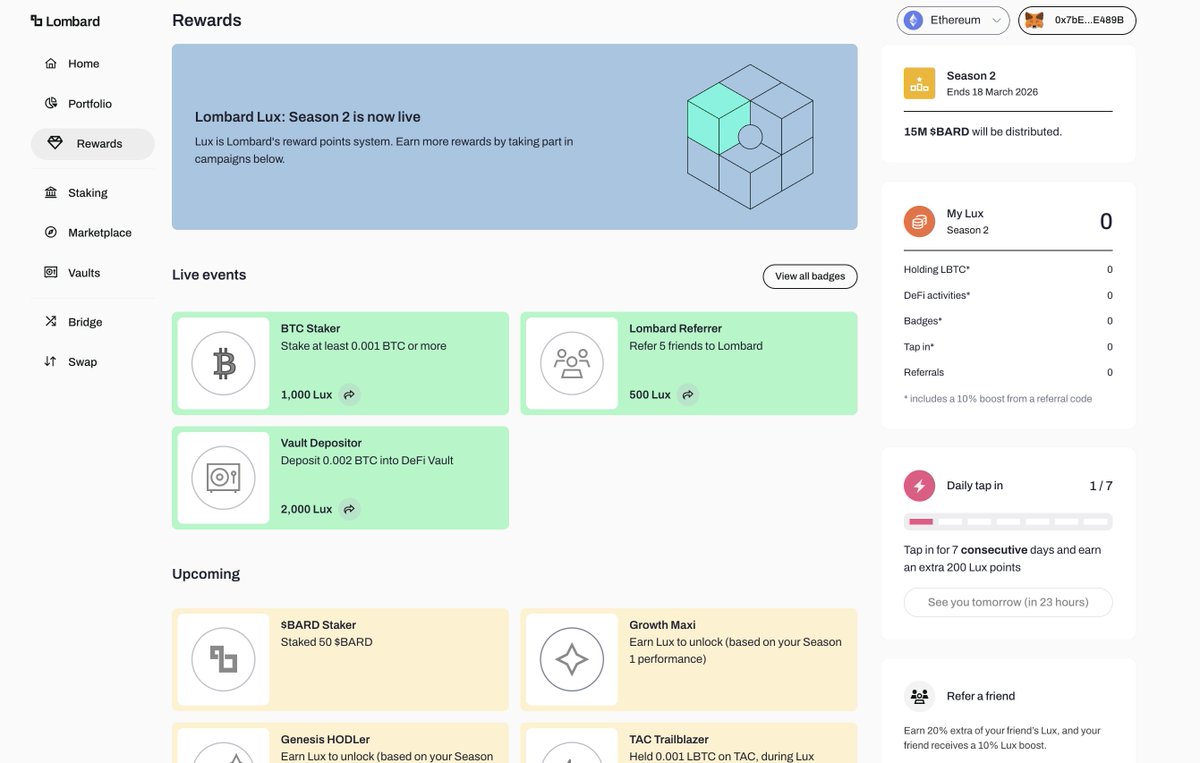Click See you tomorrow tap-in button
The image size is (1200, 763).
1008,602
